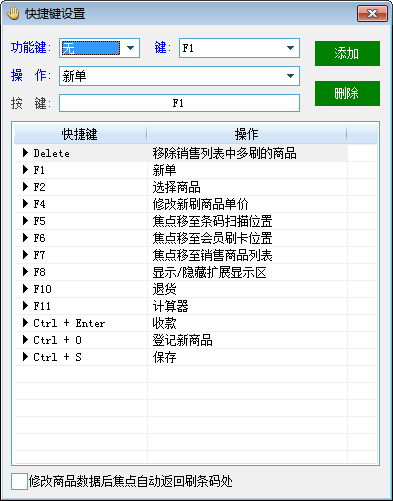The height and width of the screenshot is (501, 393).
Task: Click the 新单 operation cell in list
Action: (247, 170)
